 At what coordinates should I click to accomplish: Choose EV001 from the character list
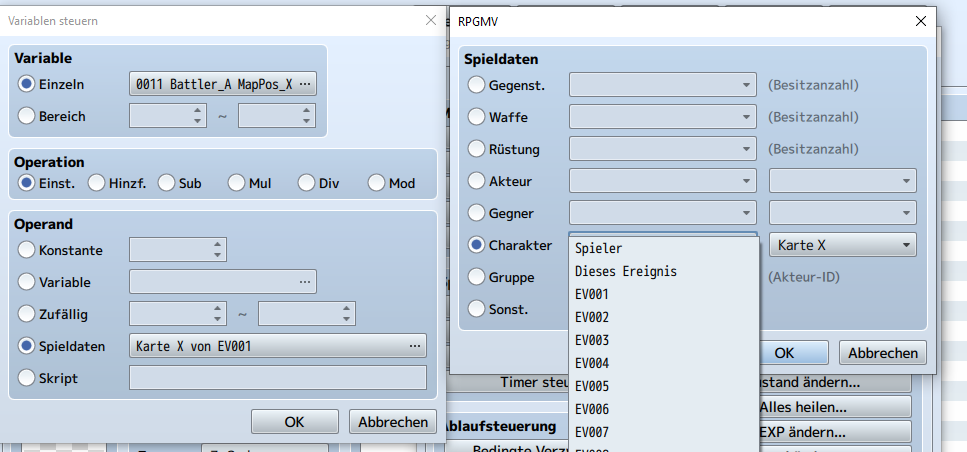(664, 295)
